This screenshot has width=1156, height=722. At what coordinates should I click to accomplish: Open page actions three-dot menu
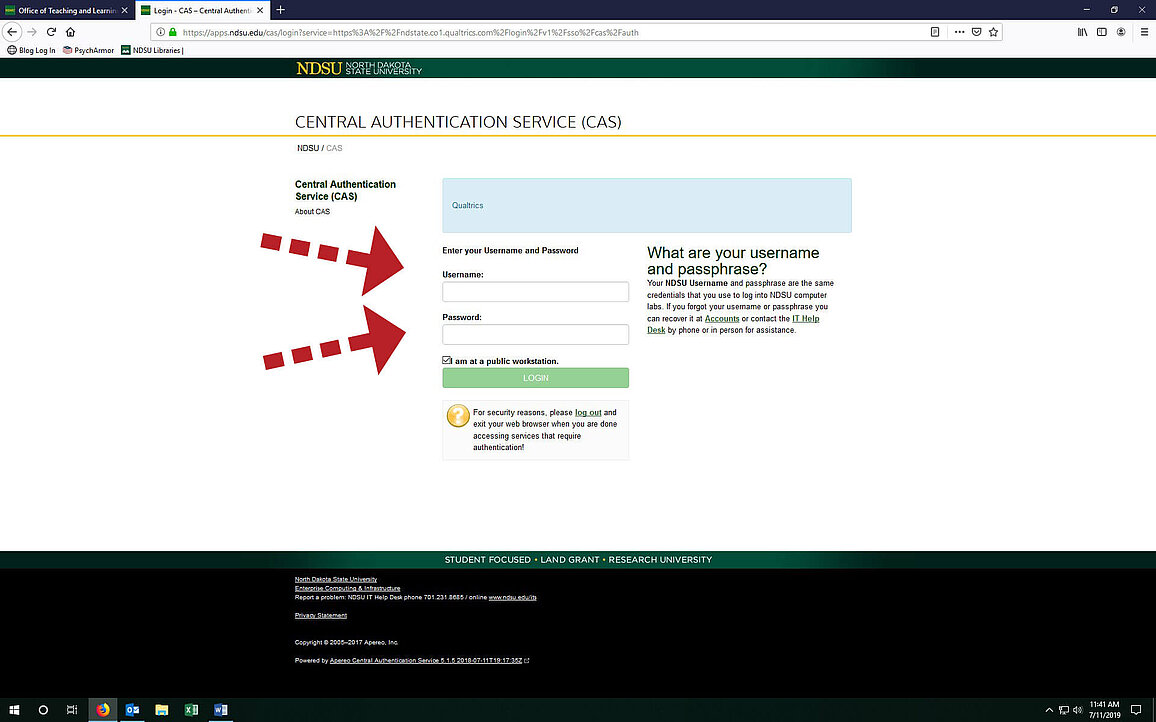[959, 32]
